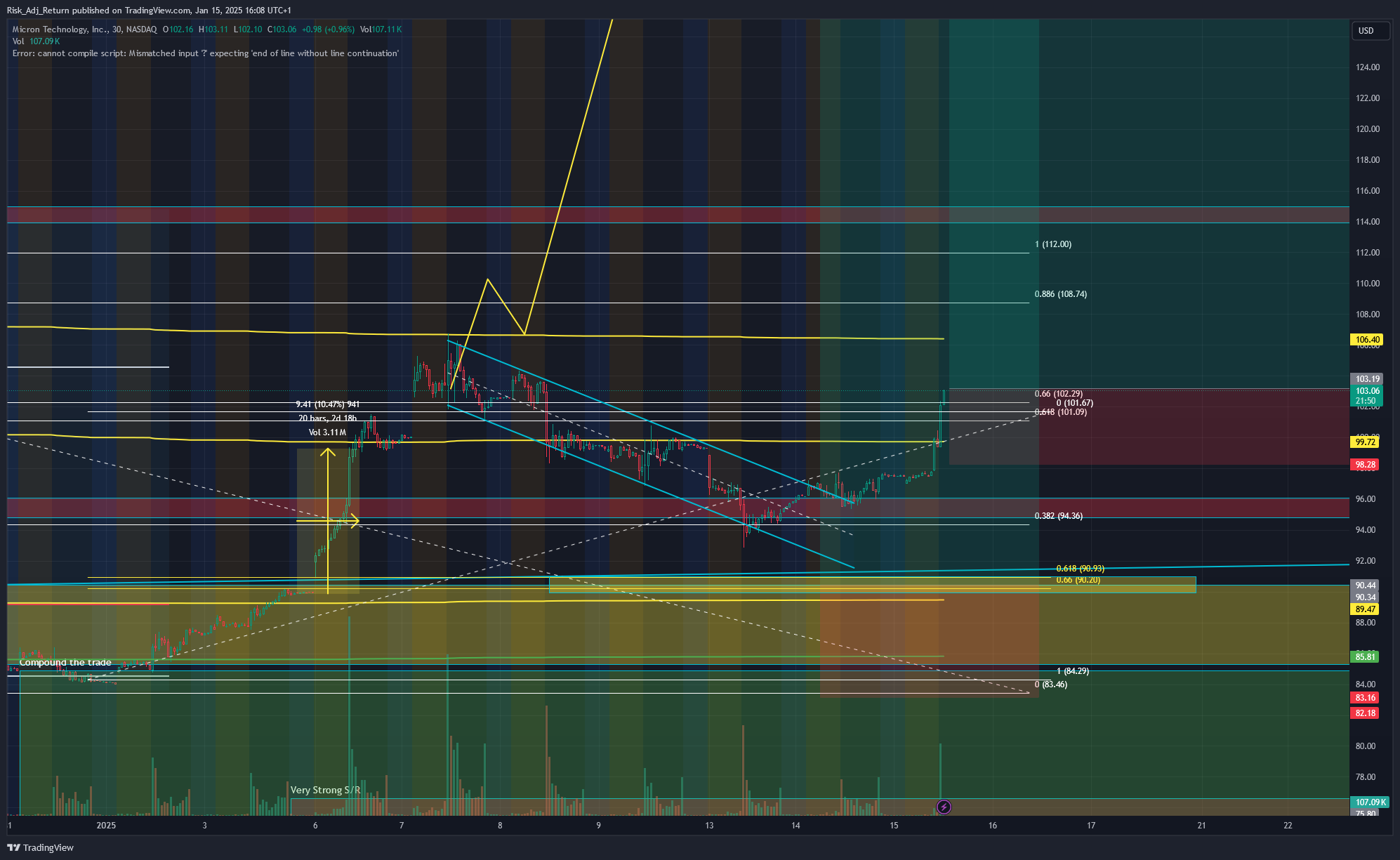Click the C103.06 close value in legend
This screenshot has width=1400, height=860.
pyautogui.click(x=282, y=29)
